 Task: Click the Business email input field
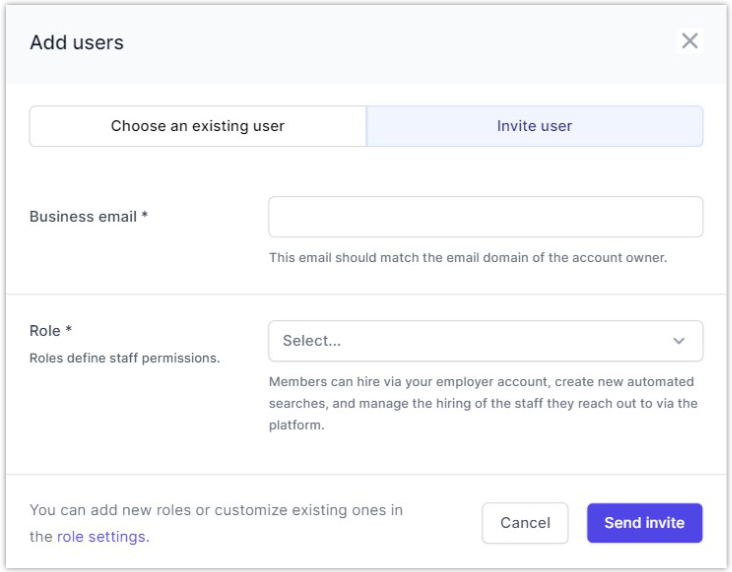[x=485, y=217]
